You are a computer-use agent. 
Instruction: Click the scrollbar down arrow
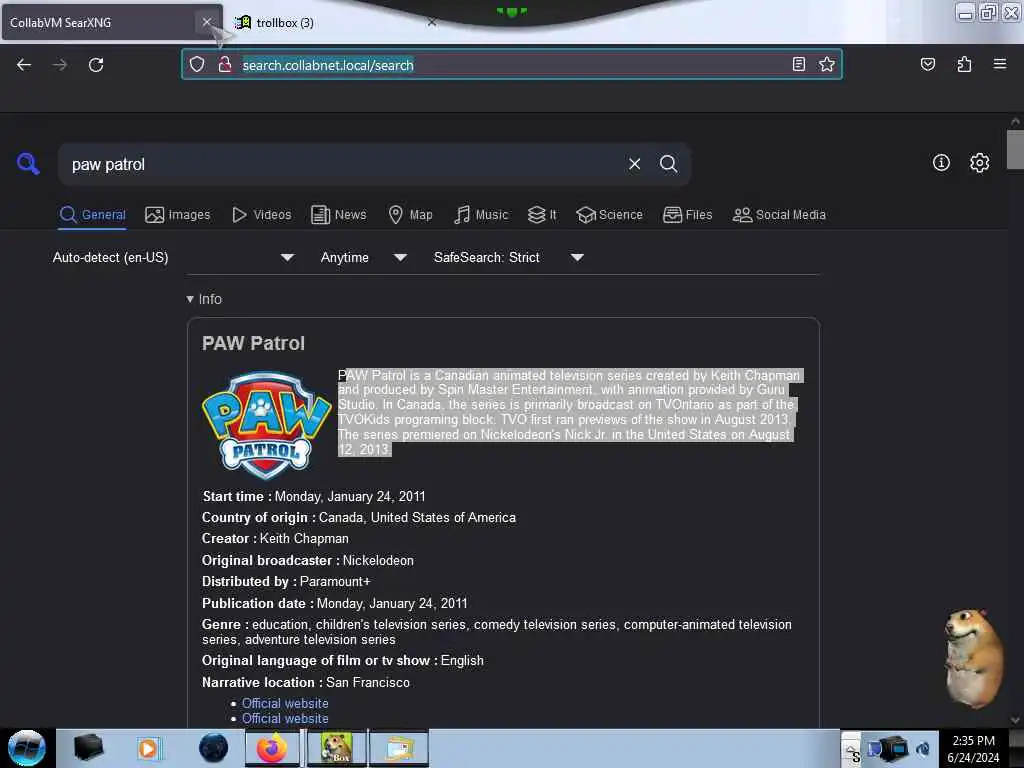pos(1015,720)
